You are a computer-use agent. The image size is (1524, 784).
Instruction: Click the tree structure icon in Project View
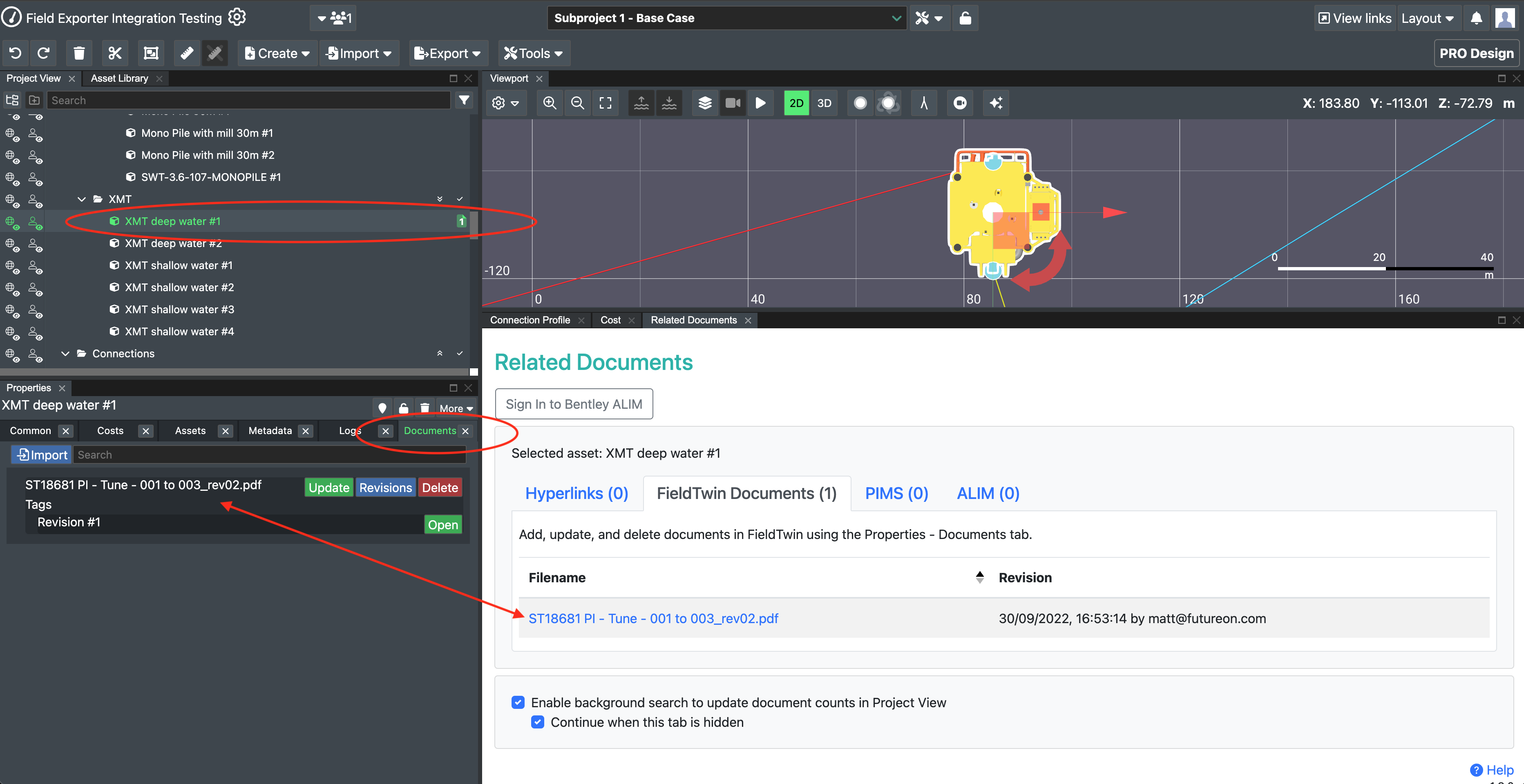tap(12, 100)
